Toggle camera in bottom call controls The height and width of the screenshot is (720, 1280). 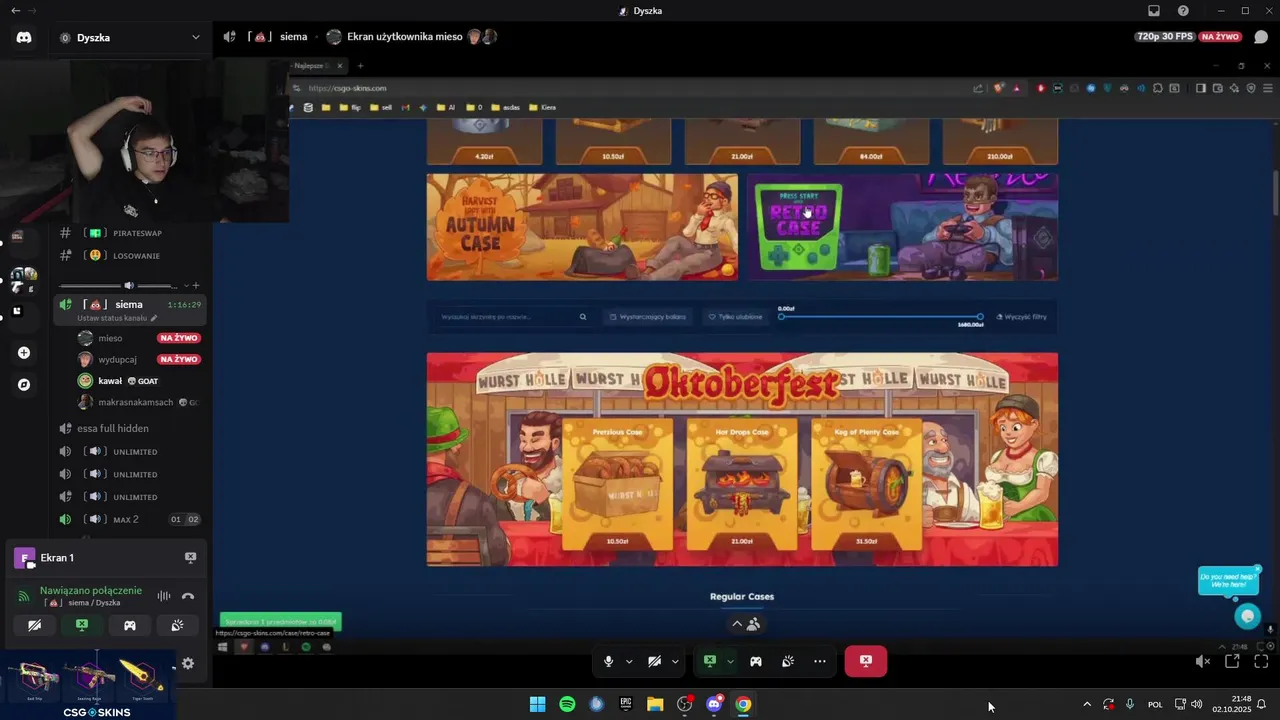(654, 661)
